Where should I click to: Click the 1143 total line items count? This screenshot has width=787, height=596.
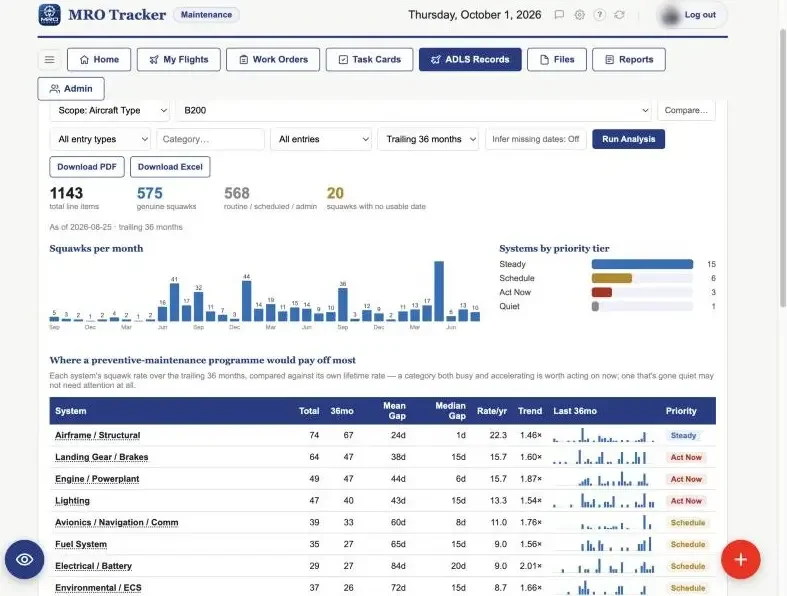[x=66, y=193]
